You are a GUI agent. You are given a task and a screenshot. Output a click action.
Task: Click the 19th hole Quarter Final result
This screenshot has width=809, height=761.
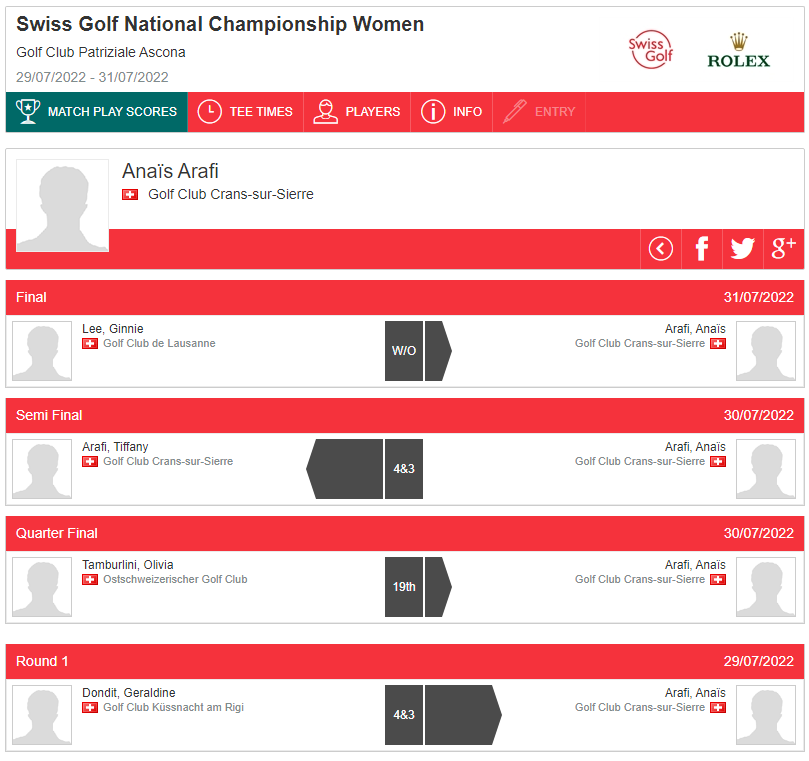[403, 587]
